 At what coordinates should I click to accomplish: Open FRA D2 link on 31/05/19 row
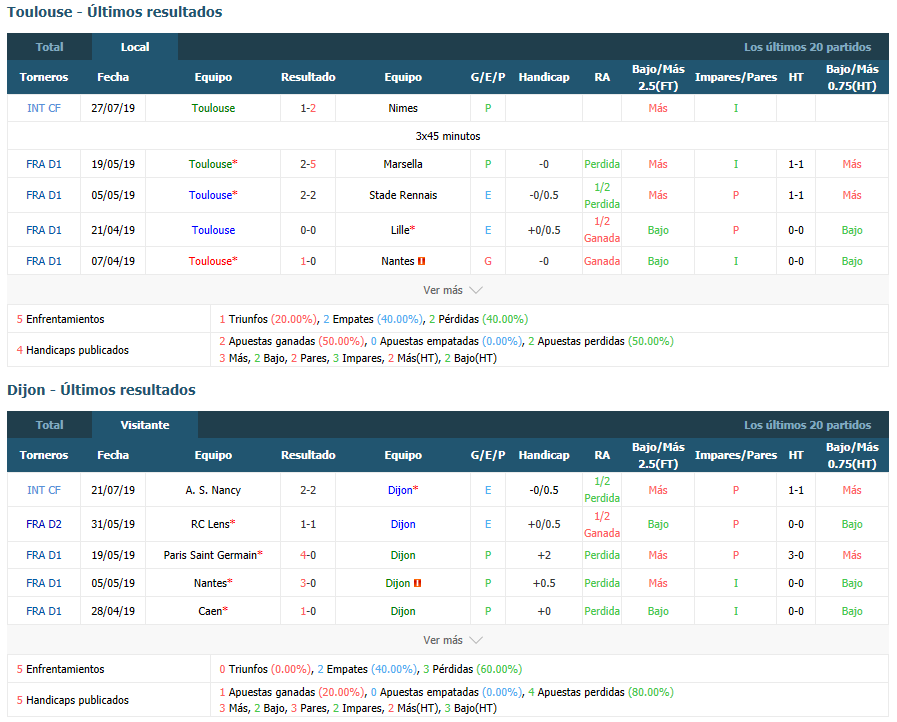pyautogui.click(x=43, y=524)
